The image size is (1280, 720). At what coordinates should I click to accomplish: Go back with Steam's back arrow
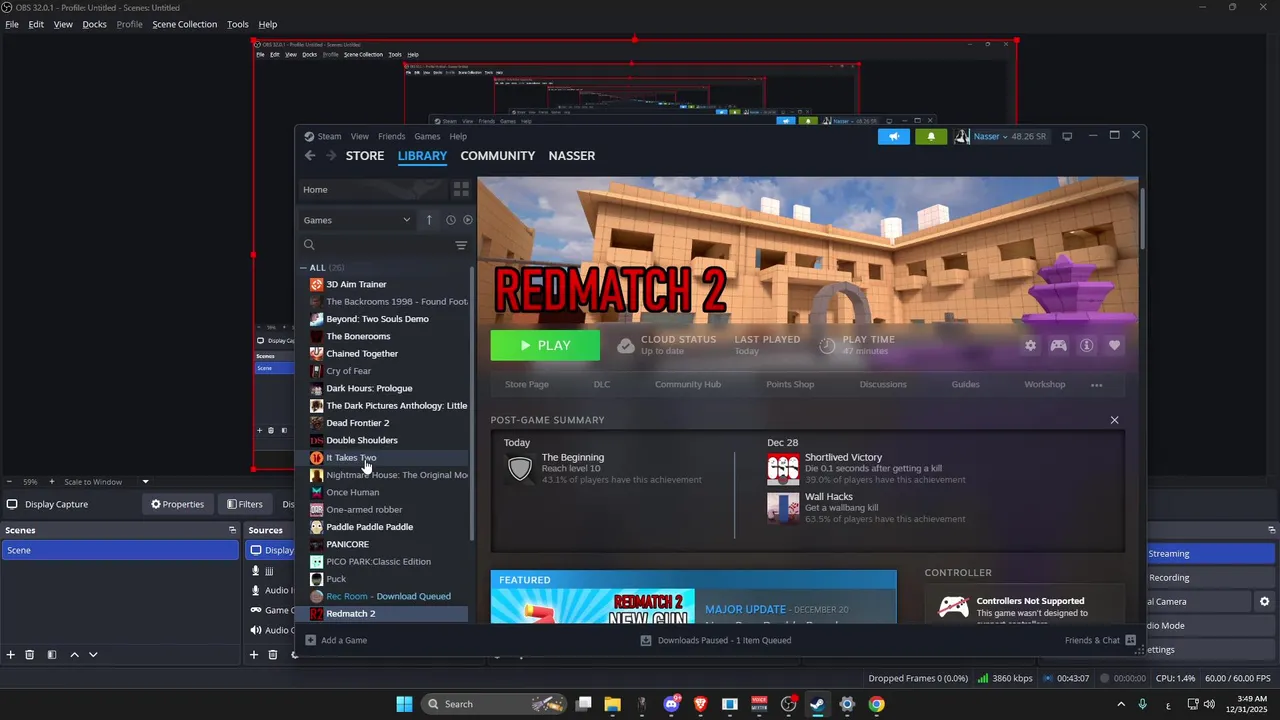point(310,156)
